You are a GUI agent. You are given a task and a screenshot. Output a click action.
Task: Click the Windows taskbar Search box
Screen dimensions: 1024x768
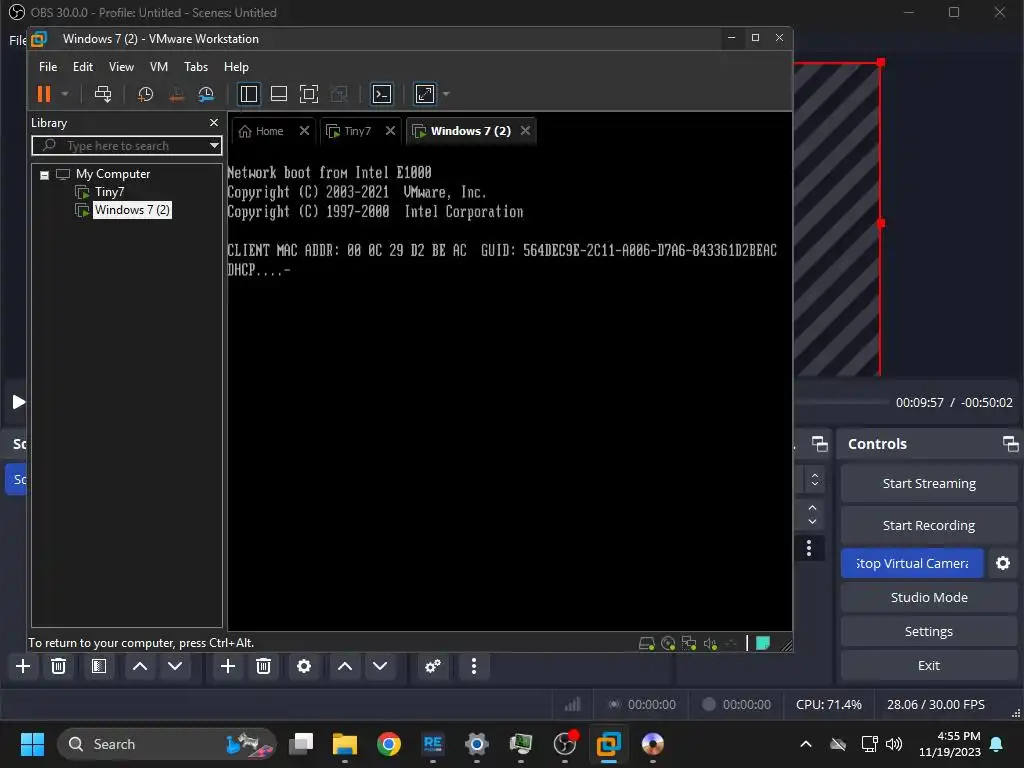coord(167,744)
